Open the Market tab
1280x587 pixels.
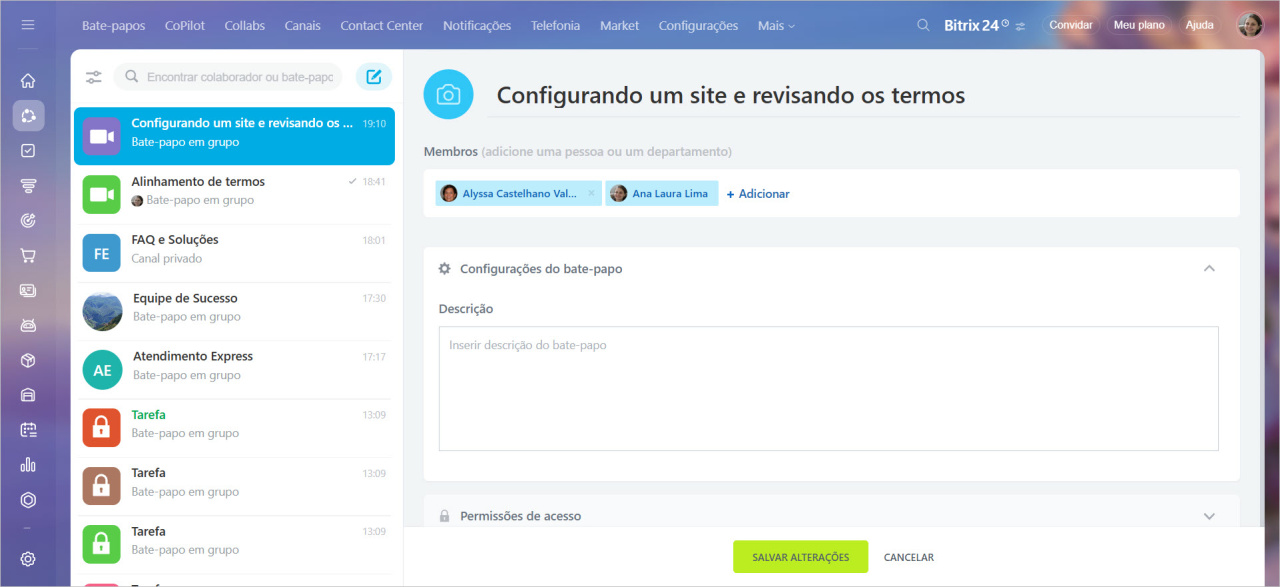coord(619,25)
